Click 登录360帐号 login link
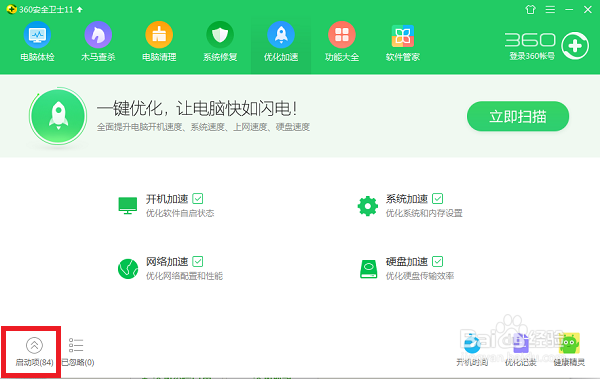This screenshot has width=600, height=379. pos(532,56)
